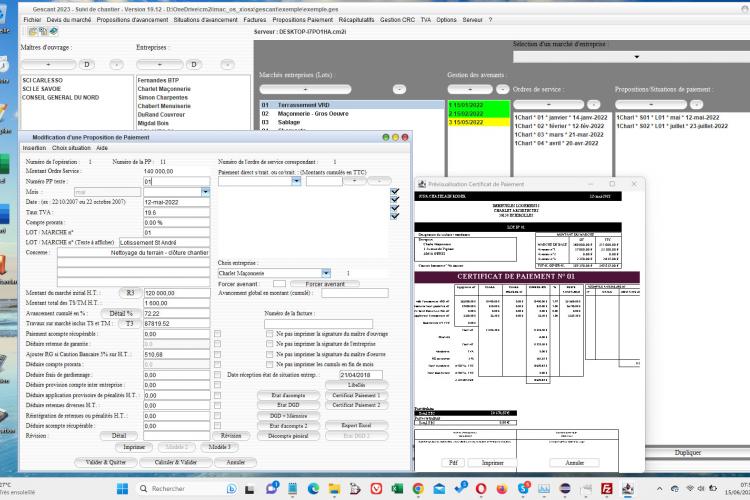Screen dimensions: 750x500
Task: Click yellow button in Modification window title bar
Action: click(x=395, y=137)
